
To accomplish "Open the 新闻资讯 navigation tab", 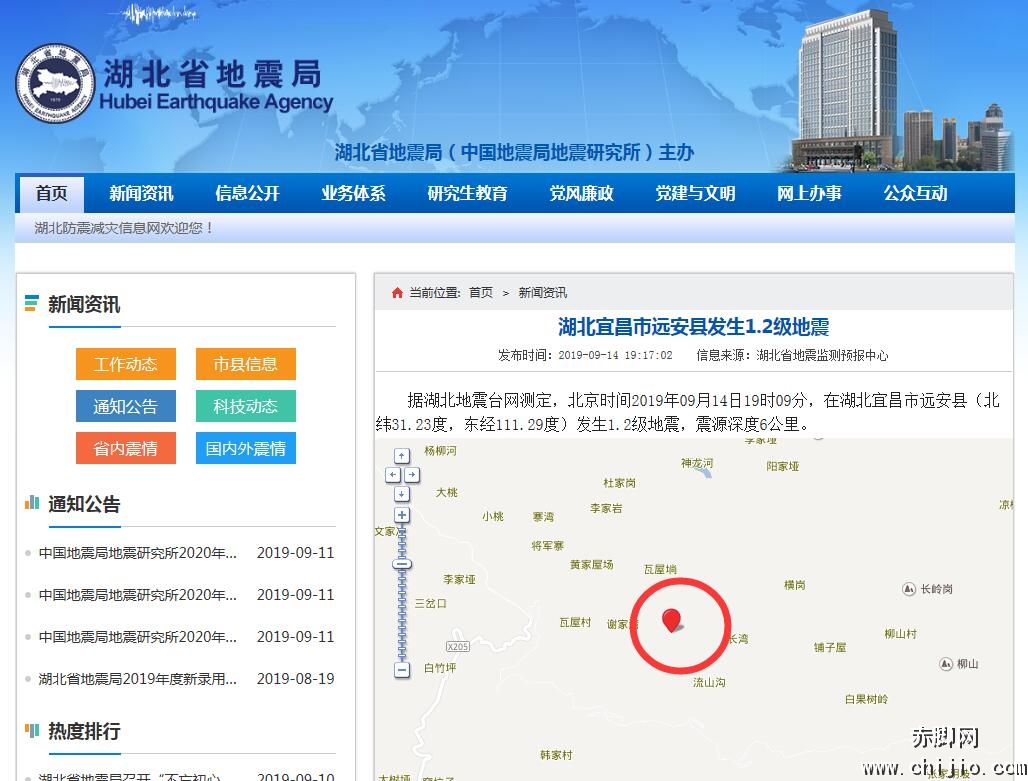I will pos(141,194).
